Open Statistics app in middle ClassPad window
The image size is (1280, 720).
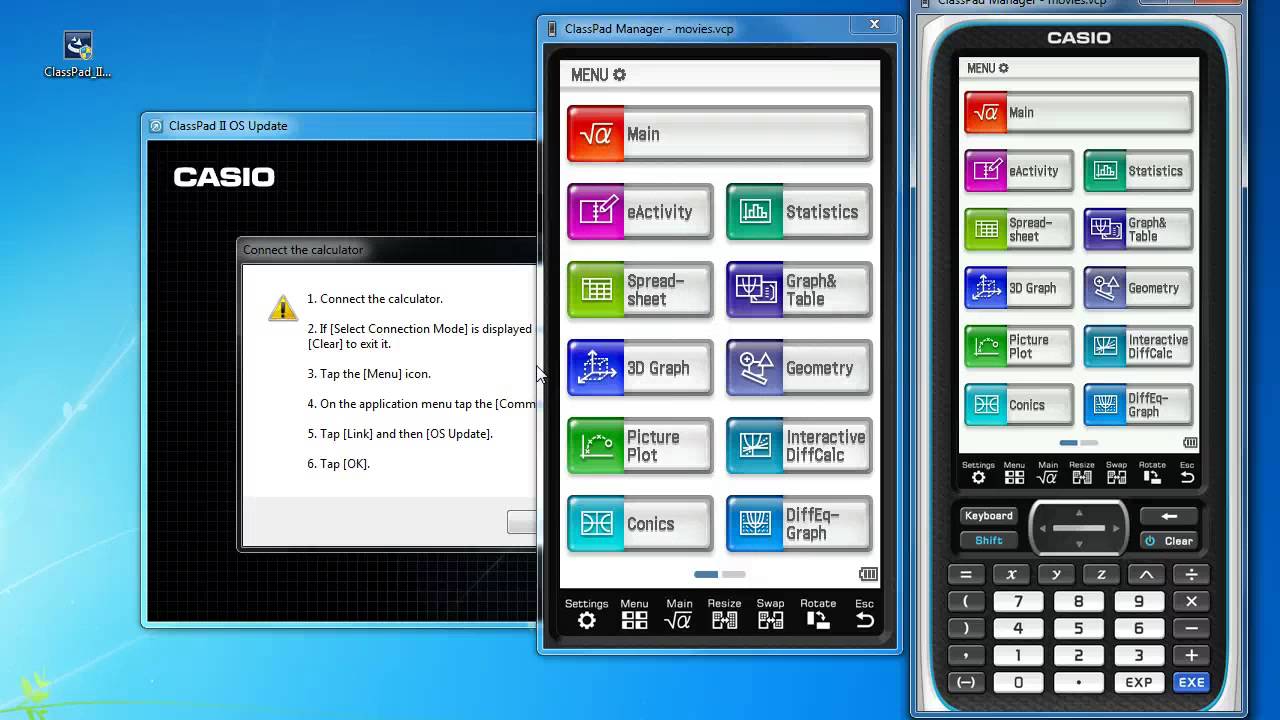coord(799,212)
